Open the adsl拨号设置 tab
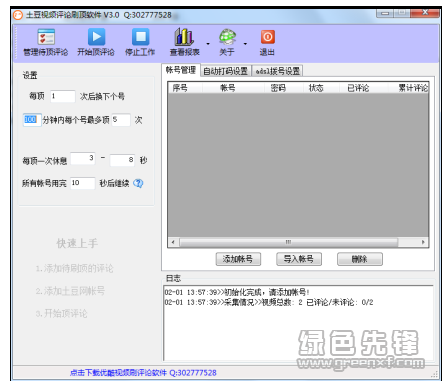This screenshot has width=446, height=388. [x=278, y=71]
